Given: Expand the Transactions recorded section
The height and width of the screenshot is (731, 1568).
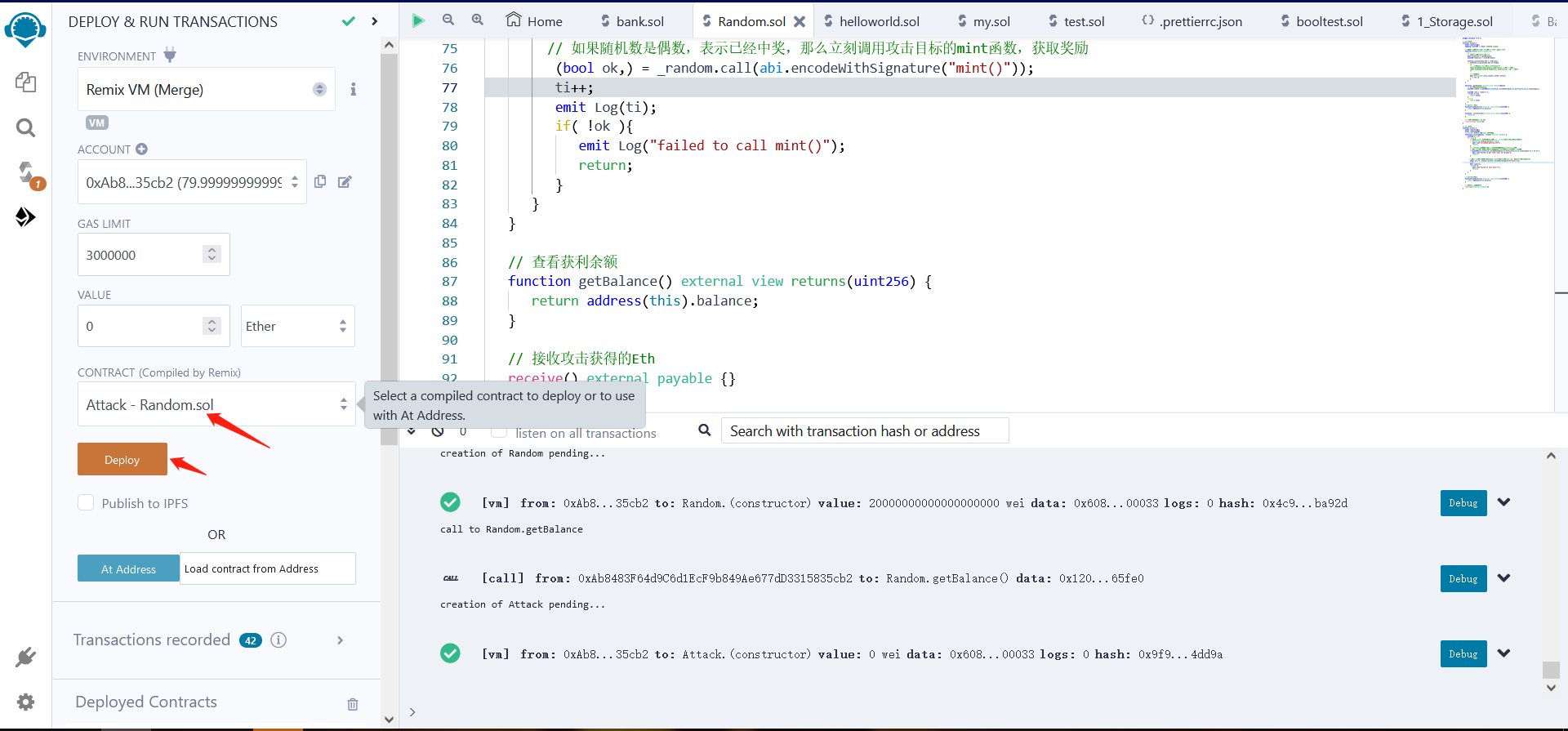Looking at the screenshot, I should (341, 640).
